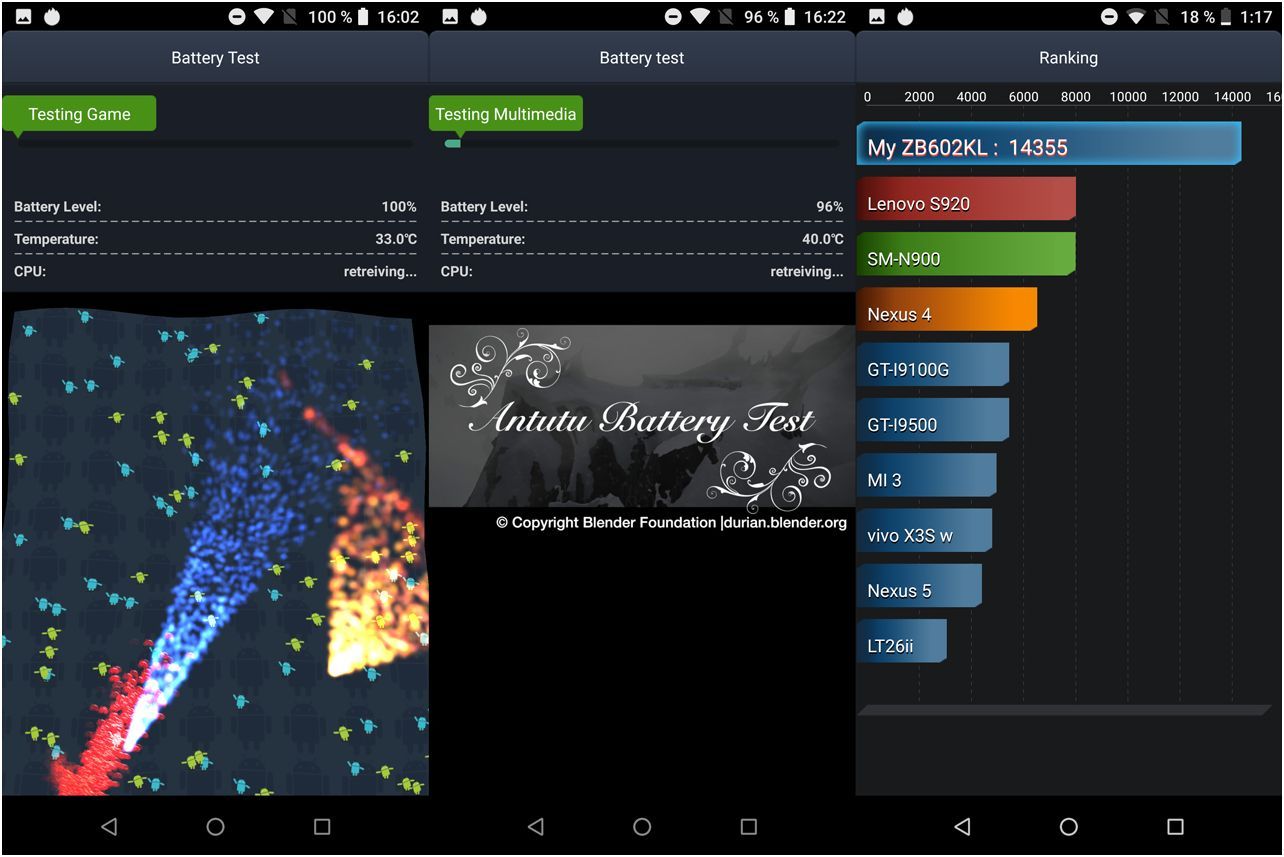1284x857 pixels.
Task: Click the Antutu Battery Test video banner
Action: point(642,415)
